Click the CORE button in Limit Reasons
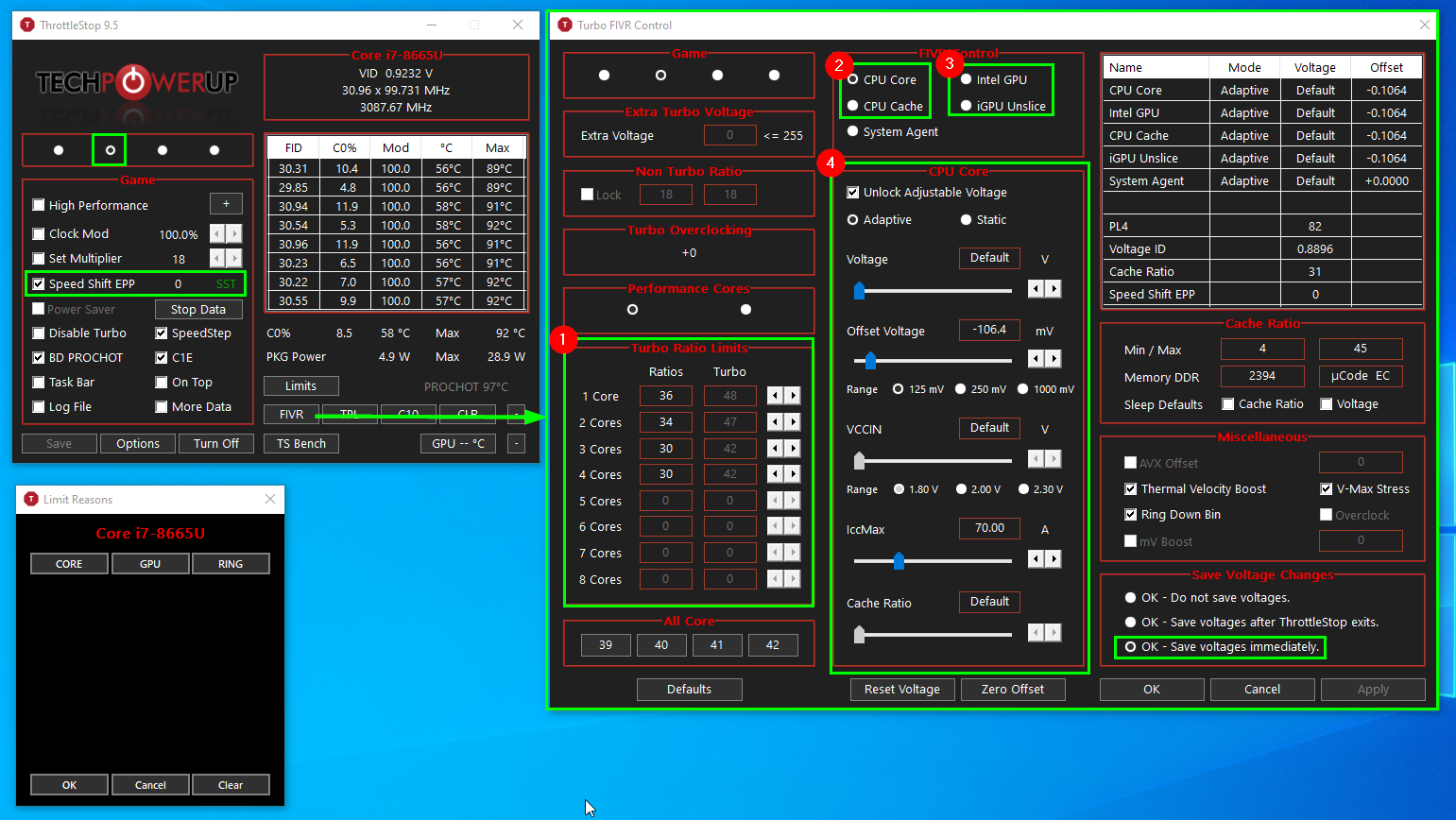Screen dimensions: 1456x820 click(69, 563)
